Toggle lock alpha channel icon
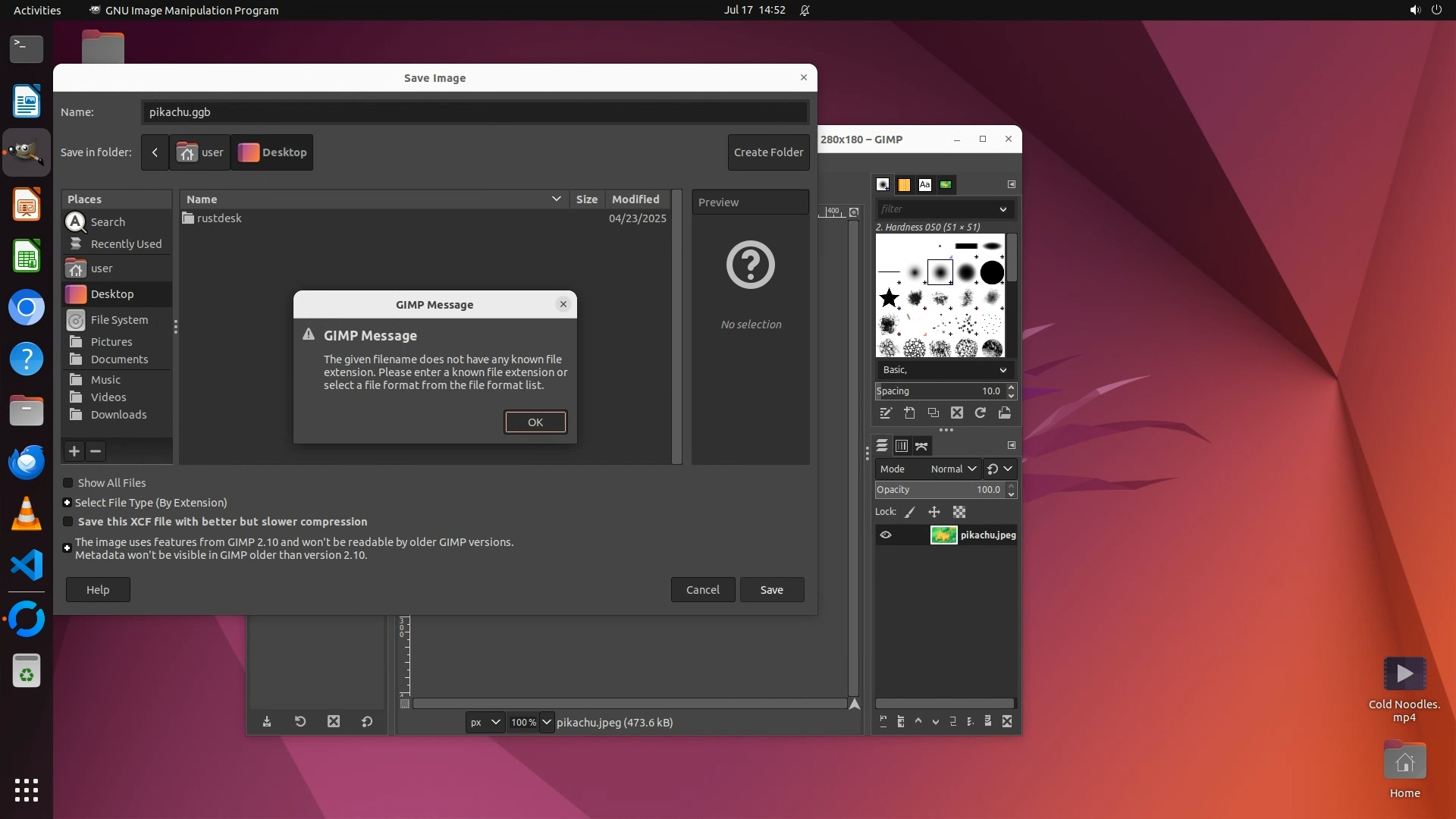 click(959, 513)
